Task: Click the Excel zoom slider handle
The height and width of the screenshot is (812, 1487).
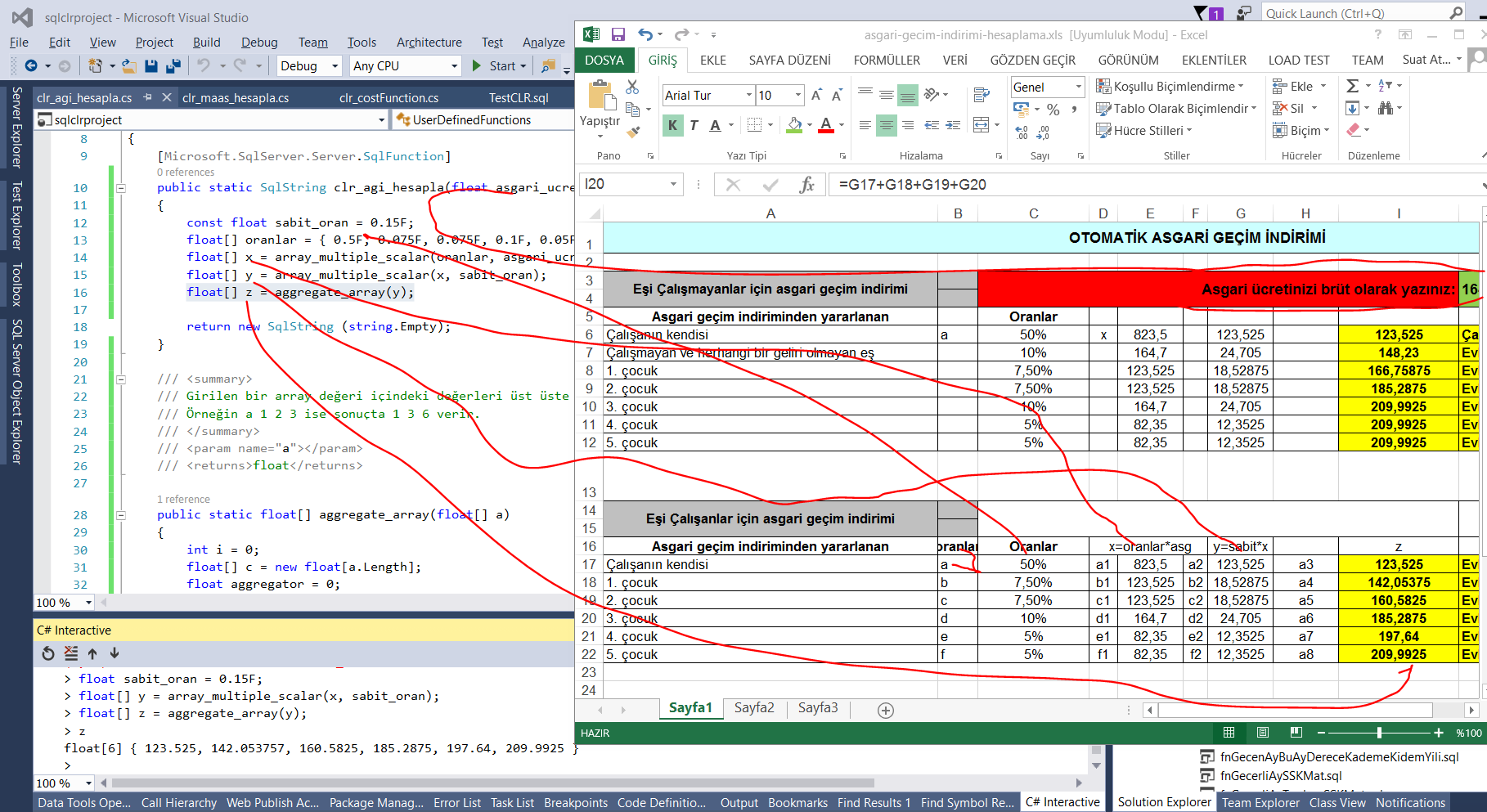Action: coord(1379,733)
